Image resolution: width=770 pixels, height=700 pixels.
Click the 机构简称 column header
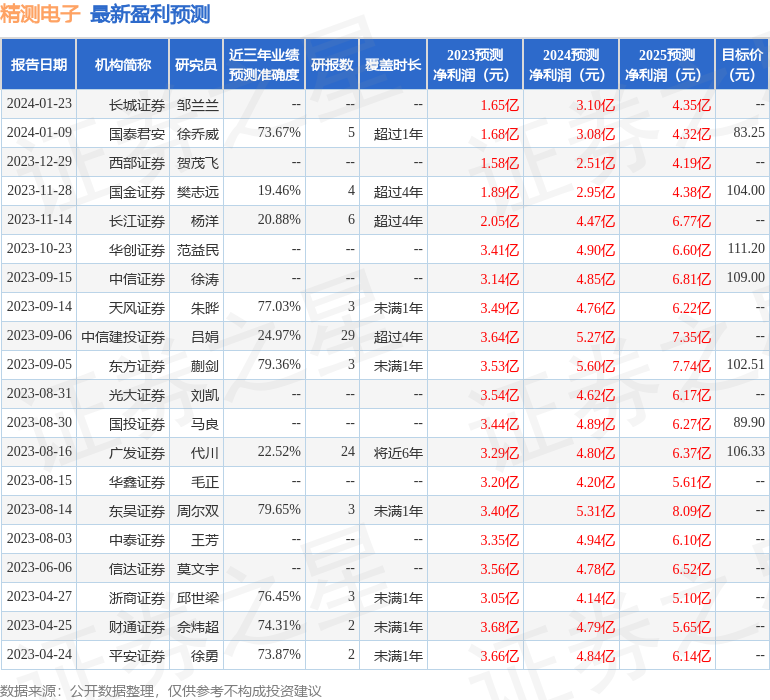tap(123, 64)
